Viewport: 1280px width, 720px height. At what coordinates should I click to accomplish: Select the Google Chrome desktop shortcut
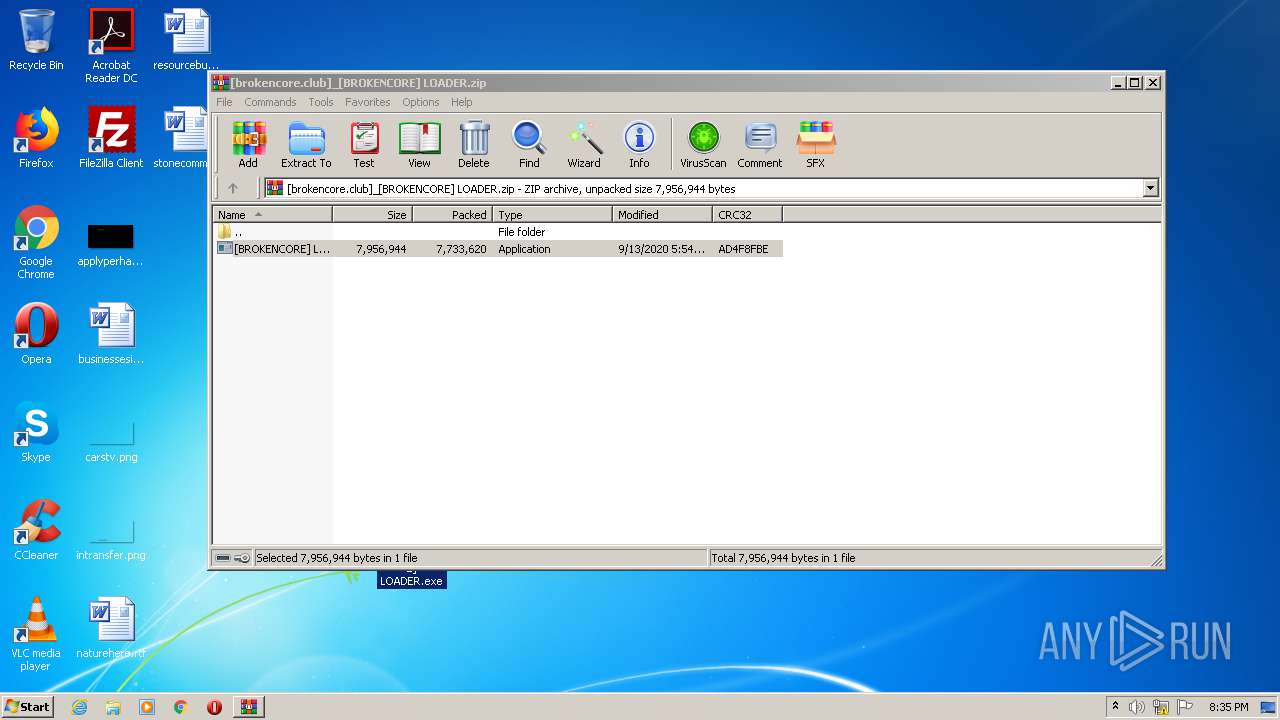pyautogui.click(x=36, y=242)
